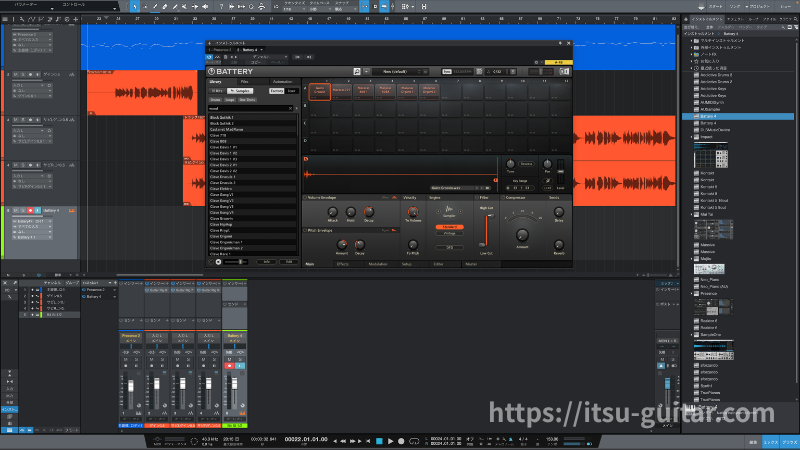Select the Mute tool
This screenshot has width=800, height=450.
pos(185,7)
